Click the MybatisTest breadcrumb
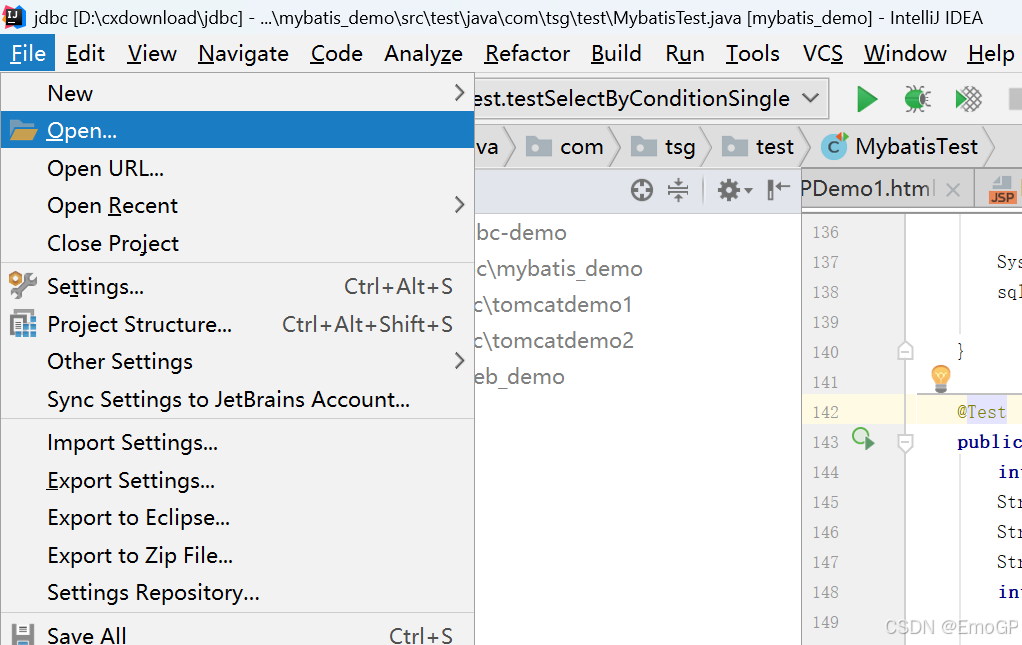1022x645 pixels. [x=900, y=147]
